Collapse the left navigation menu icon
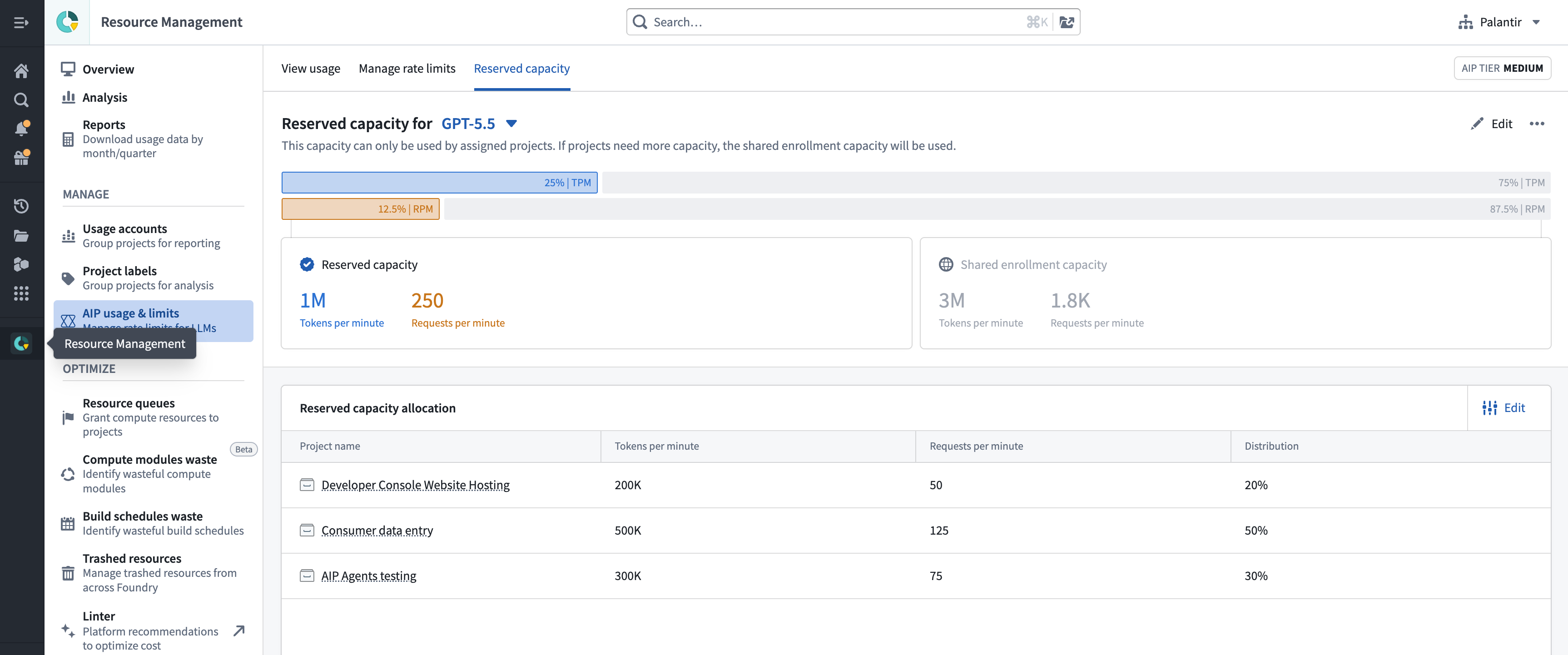Screen dimensions: 1568x655 pos(21,23)
